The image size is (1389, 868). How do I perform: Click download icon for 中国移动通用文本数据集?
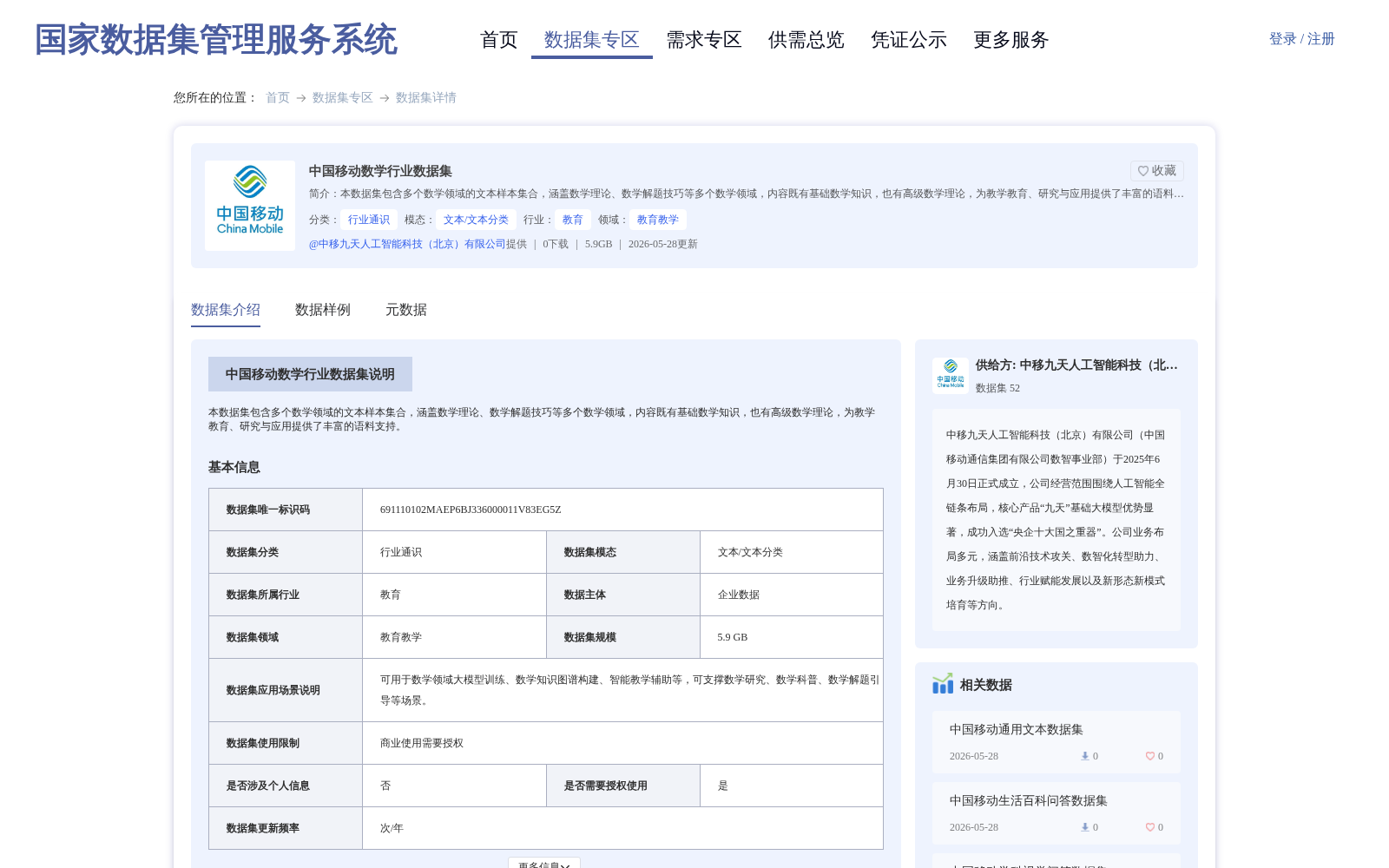1084,756
